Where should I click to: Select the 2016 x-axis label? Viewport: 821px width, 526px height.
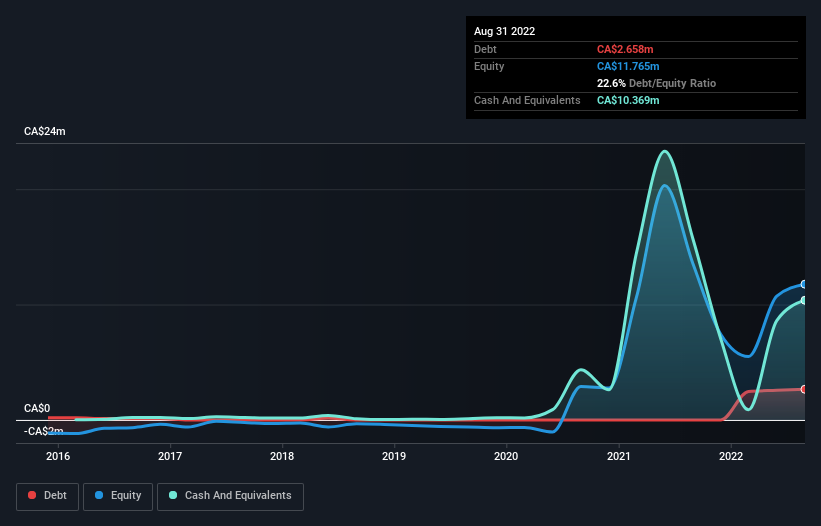(58, 456)
